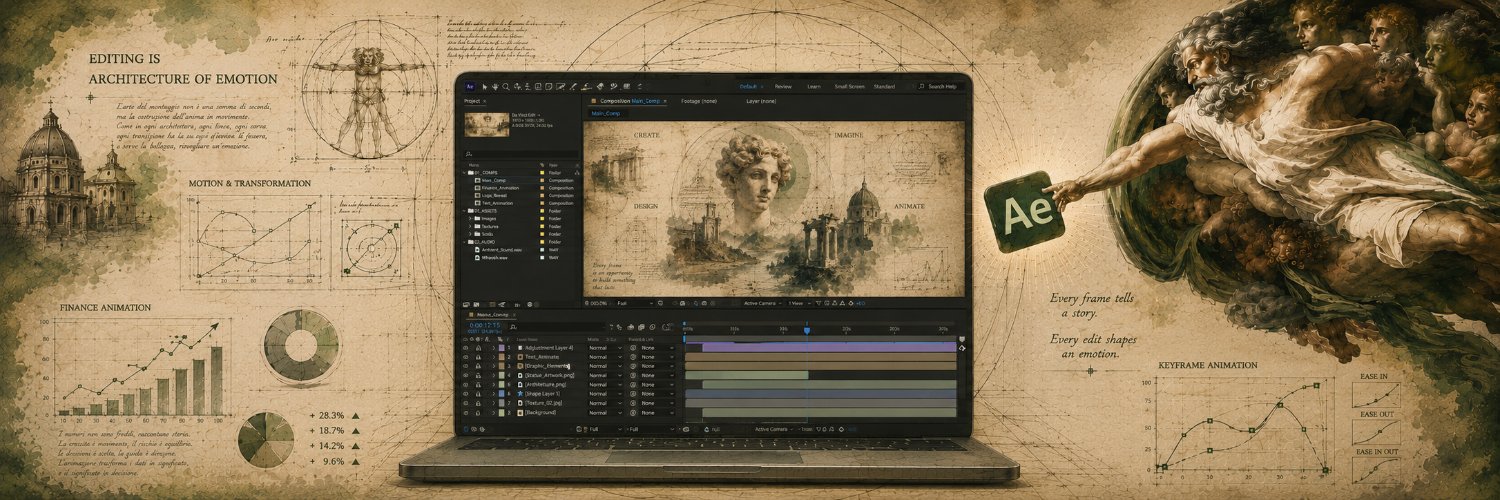Collapse the 02_ASSETS folder
This screenshot has width=1500, height=500.
464,211
